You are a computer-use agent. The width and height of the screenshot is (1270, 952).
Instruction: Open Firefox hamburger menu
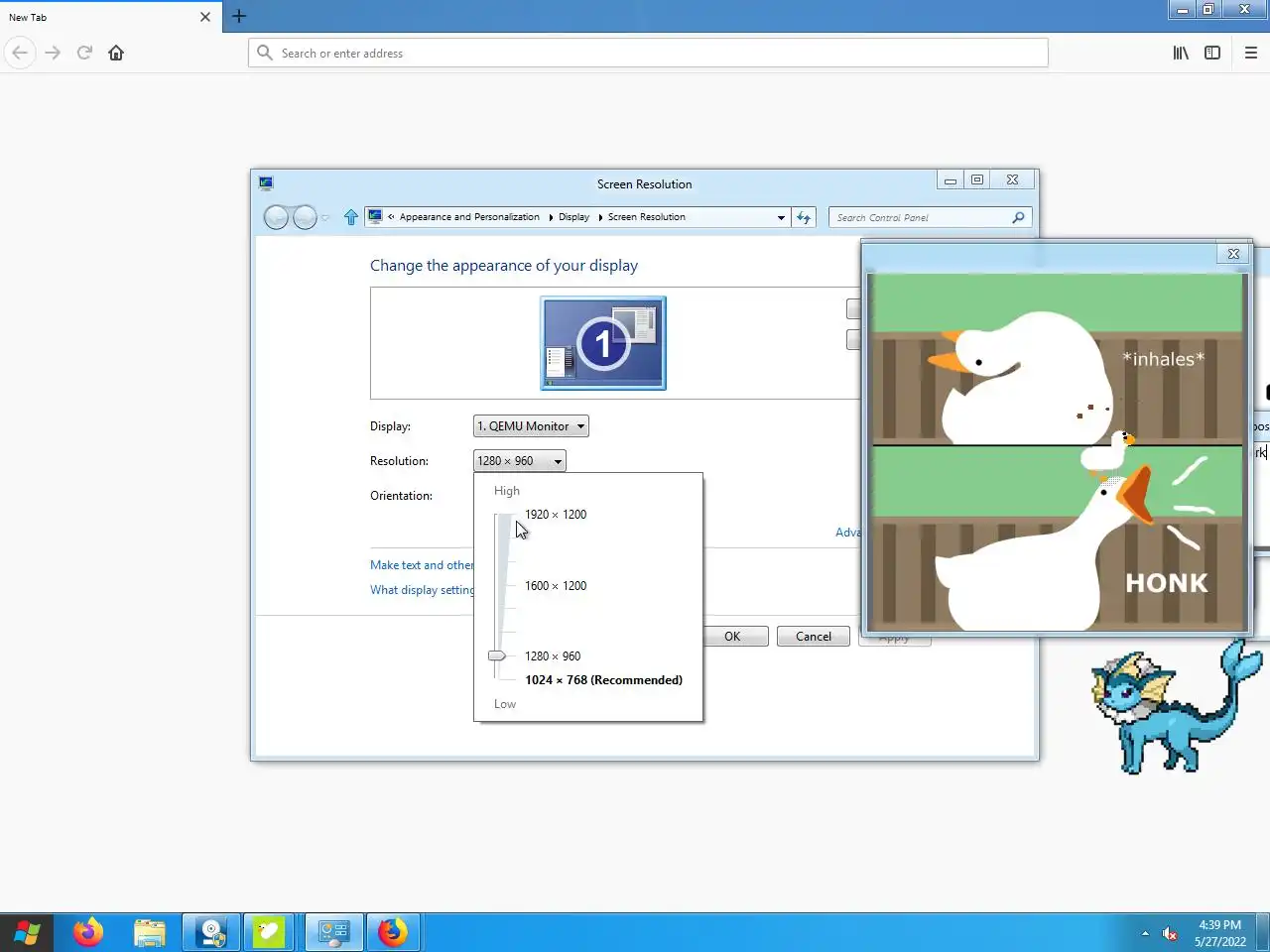click(1251, 53)
